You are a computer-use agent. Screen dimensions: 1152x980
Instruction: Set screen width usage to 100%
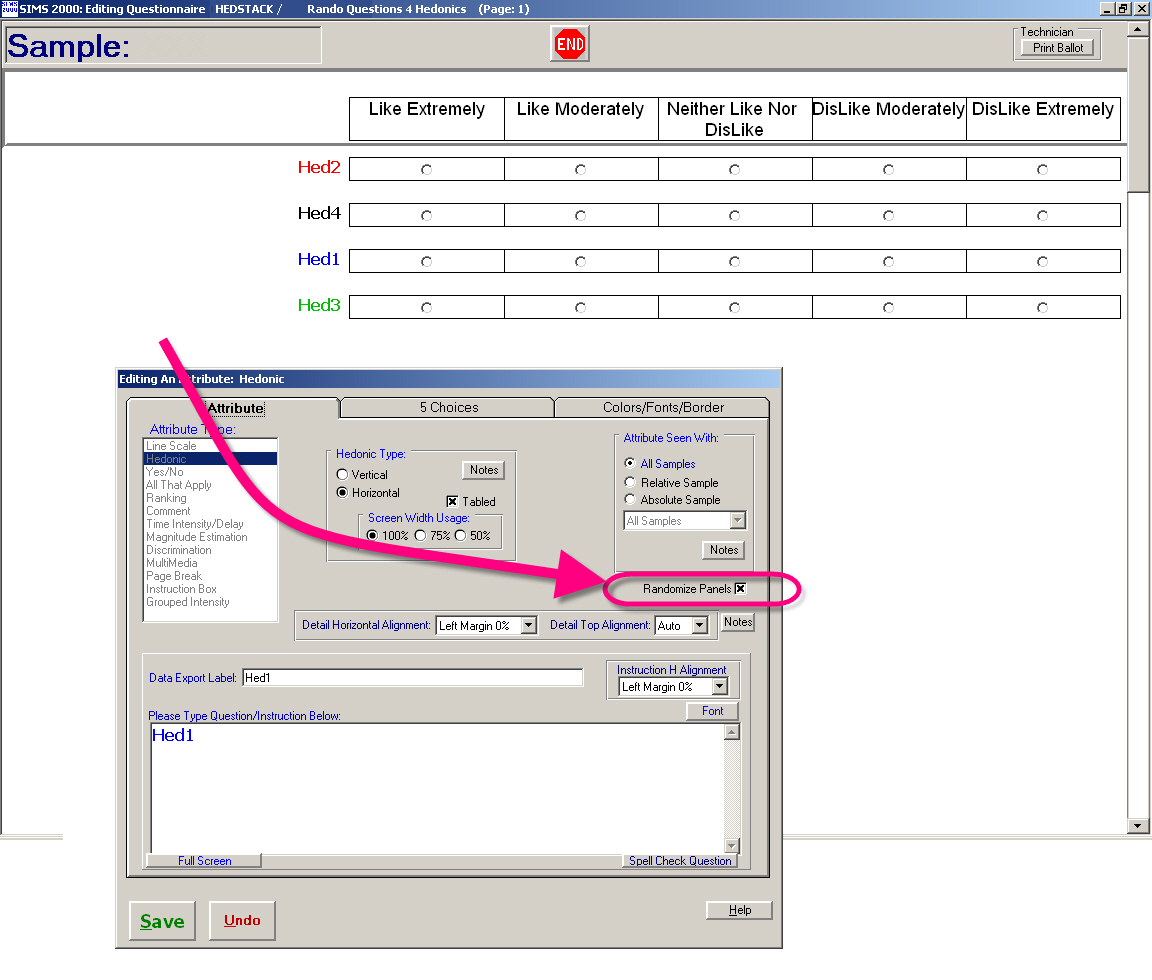[372, 536]
